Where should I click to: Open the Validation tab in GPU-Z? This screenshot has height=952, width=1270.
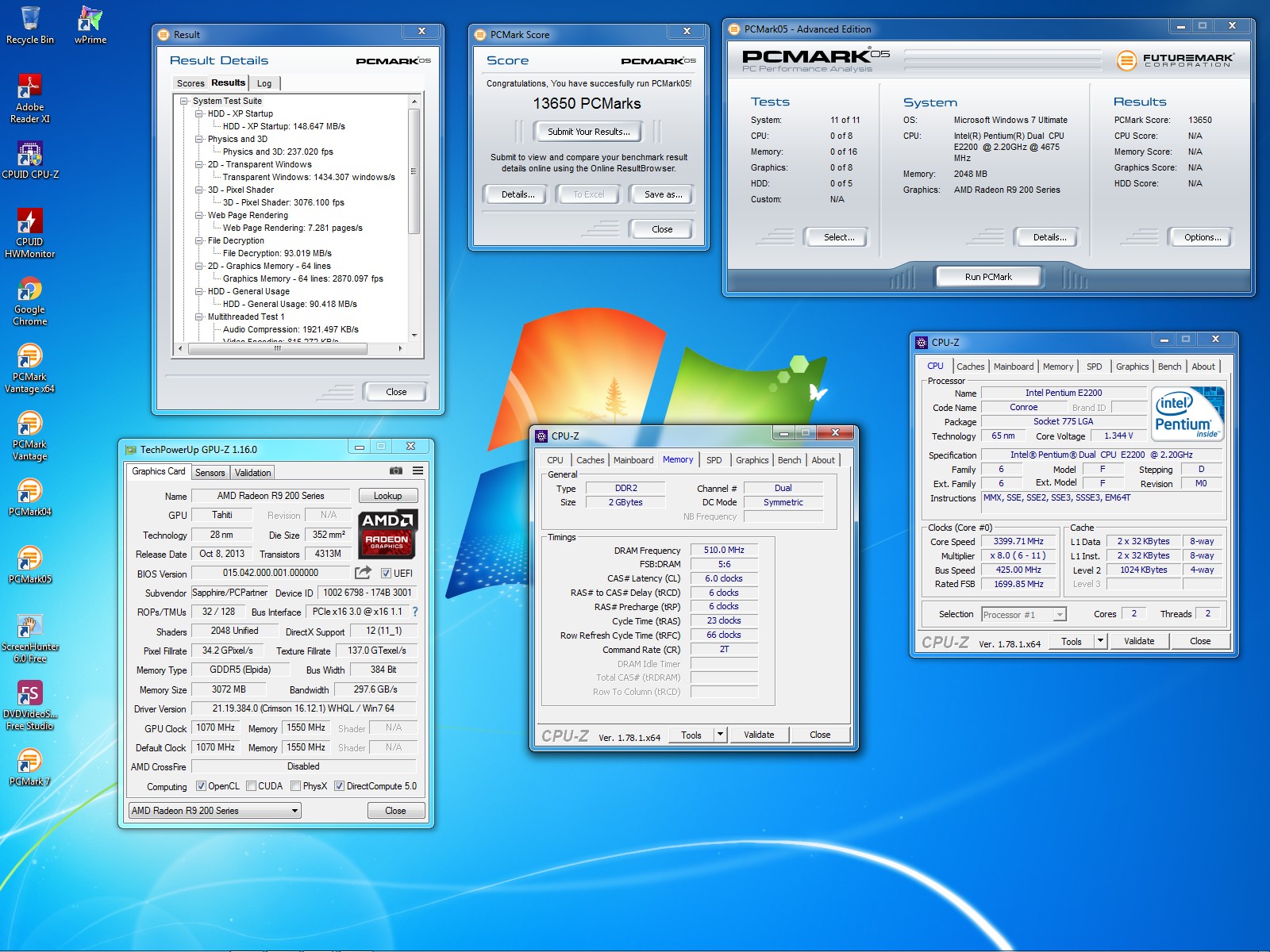point(252,473)
